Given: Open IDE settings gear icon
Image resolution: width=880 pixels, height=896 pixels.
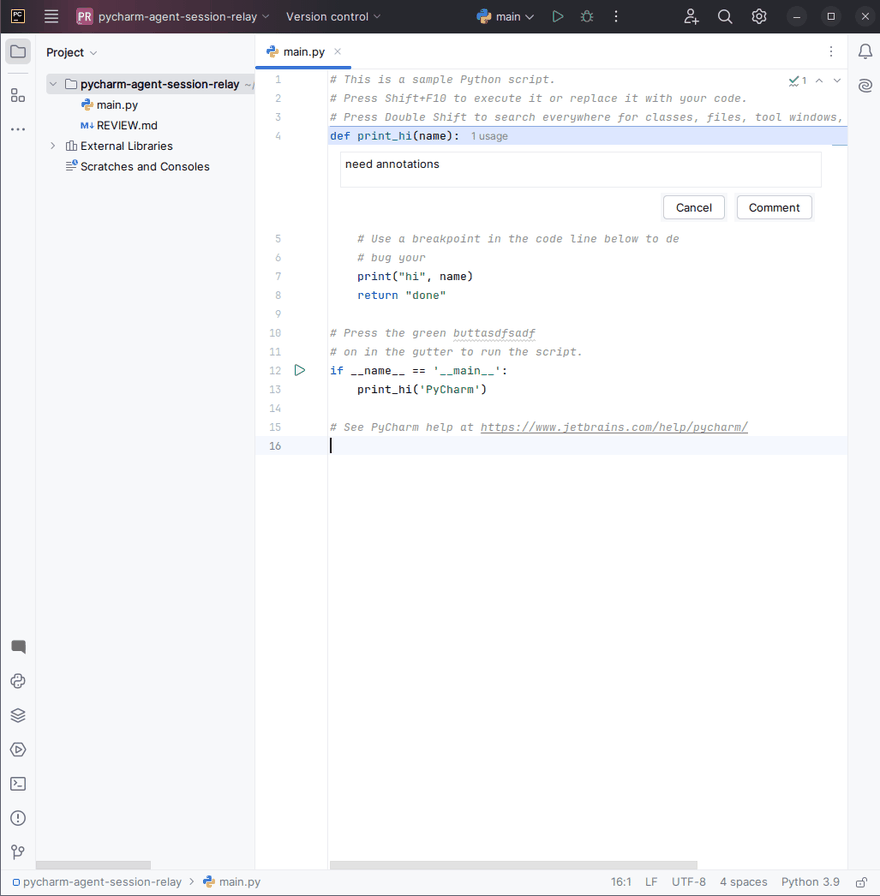Looking at the screenshot, I should [x=758, y=17].
